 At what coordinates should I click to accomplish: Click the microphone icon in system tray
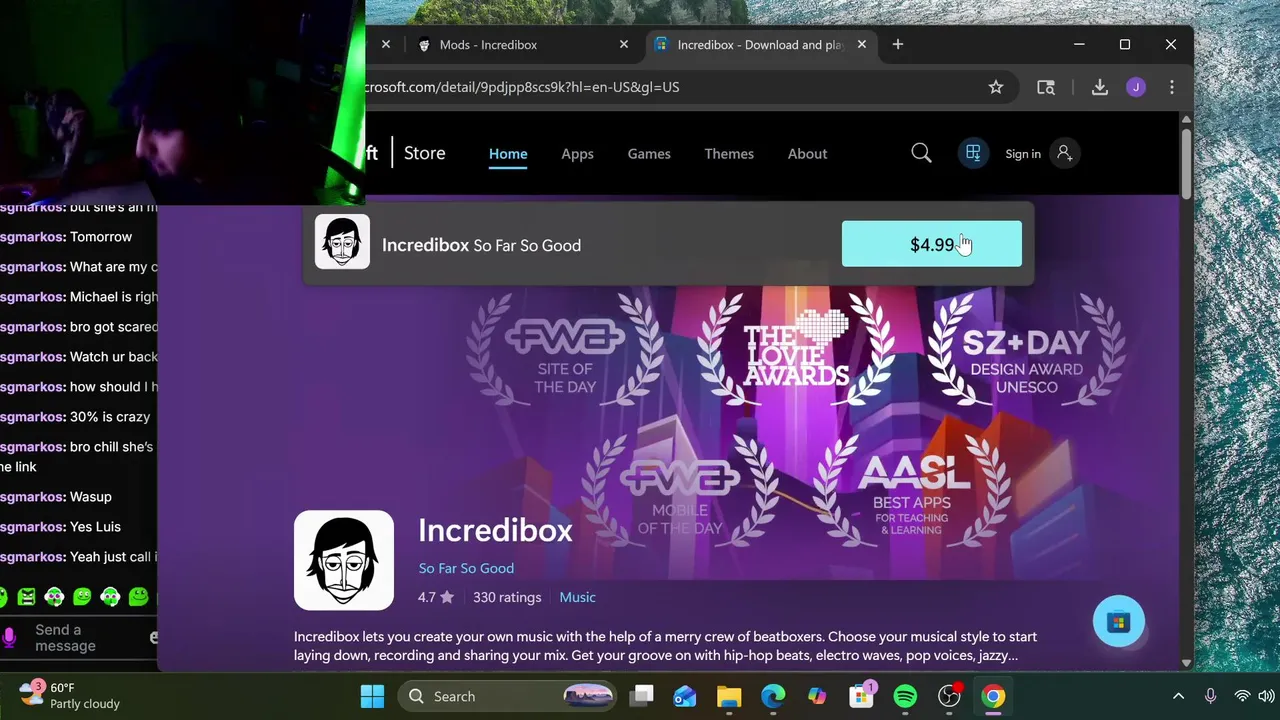pos(1210,696)
